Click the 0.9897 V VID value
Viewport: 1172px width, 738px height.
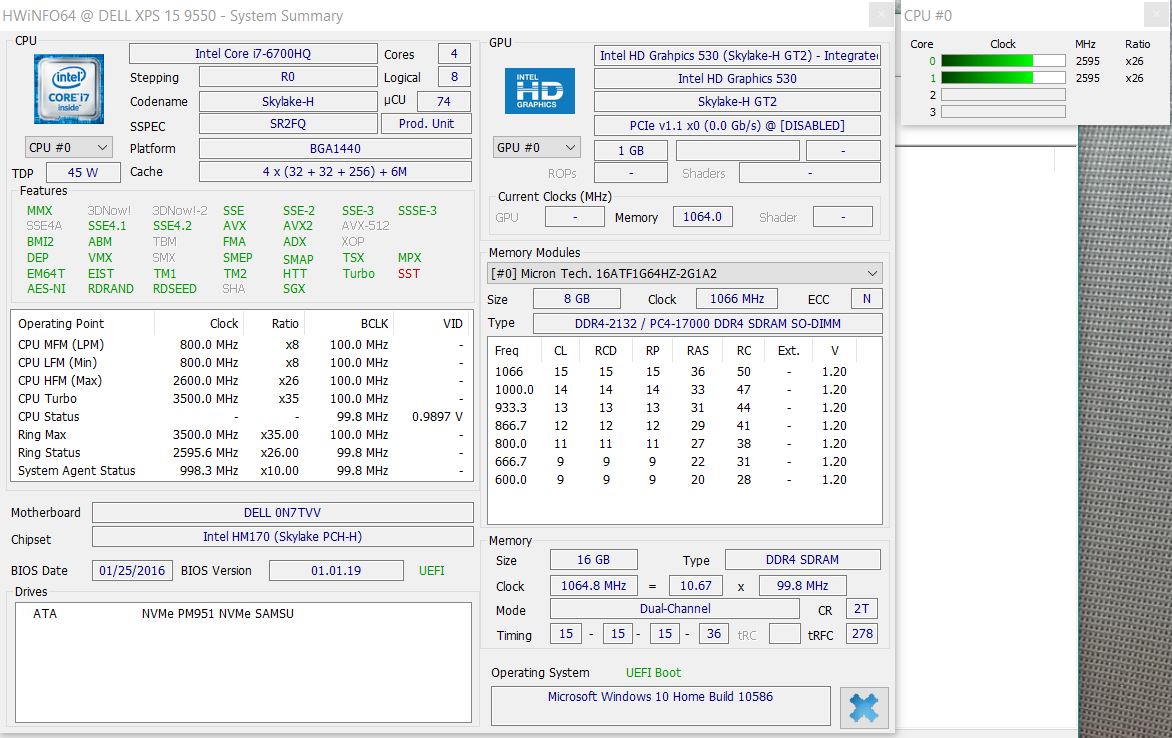pos(437,416)
